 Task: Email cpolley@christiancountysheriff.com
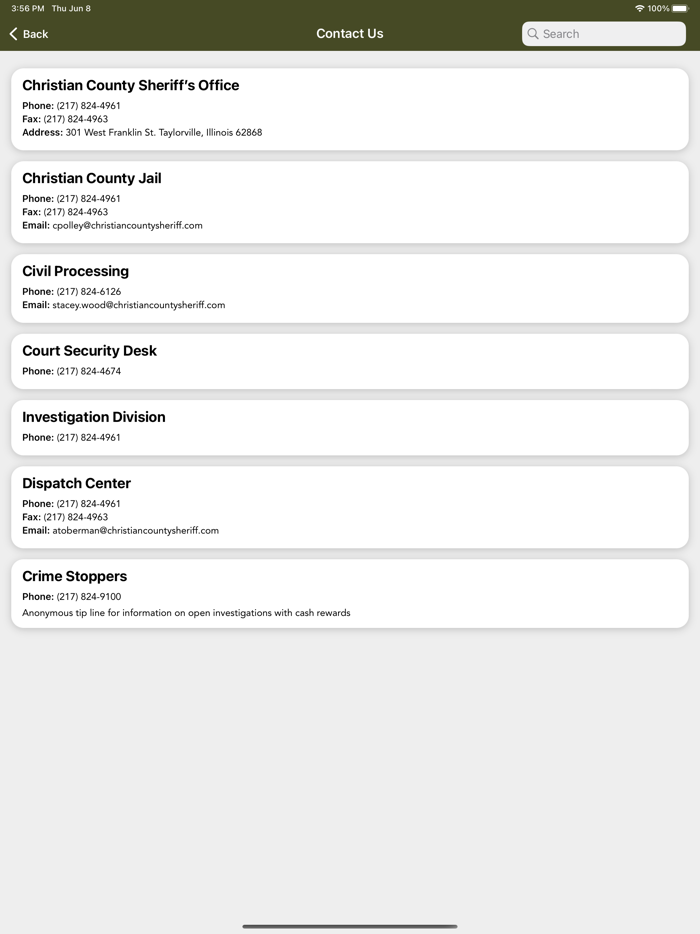(127, 225)
